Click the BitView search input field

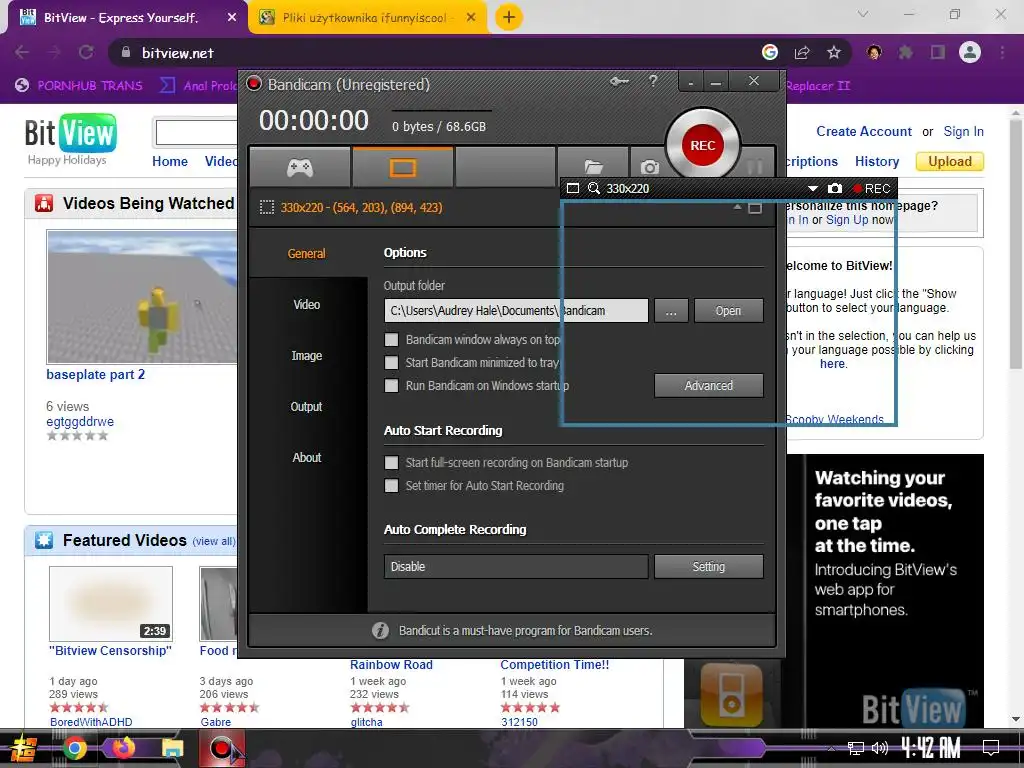point(196,133)
